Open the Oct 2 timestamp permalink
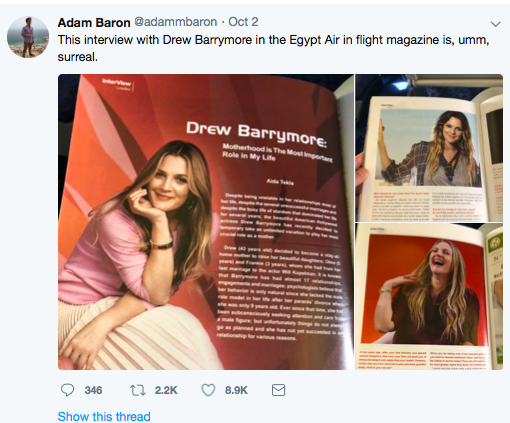Image resolution: width=510 pixels, height=423 pixels. tap(243, 22)
